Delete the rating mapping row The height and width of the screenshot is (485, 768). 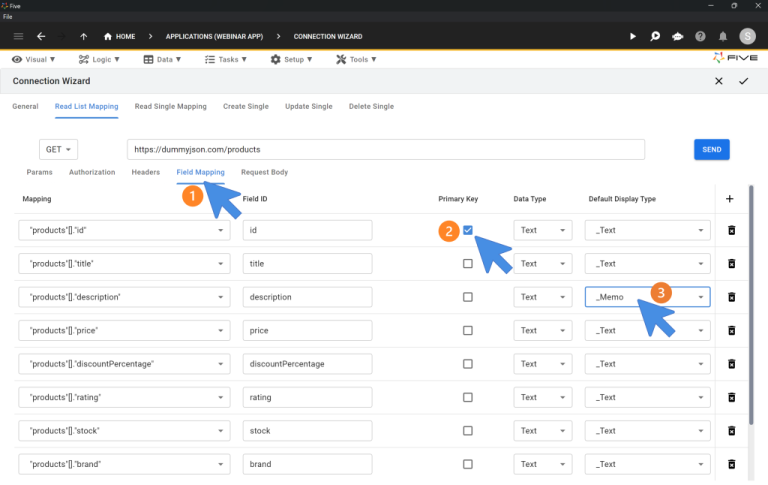coord(732,397)
